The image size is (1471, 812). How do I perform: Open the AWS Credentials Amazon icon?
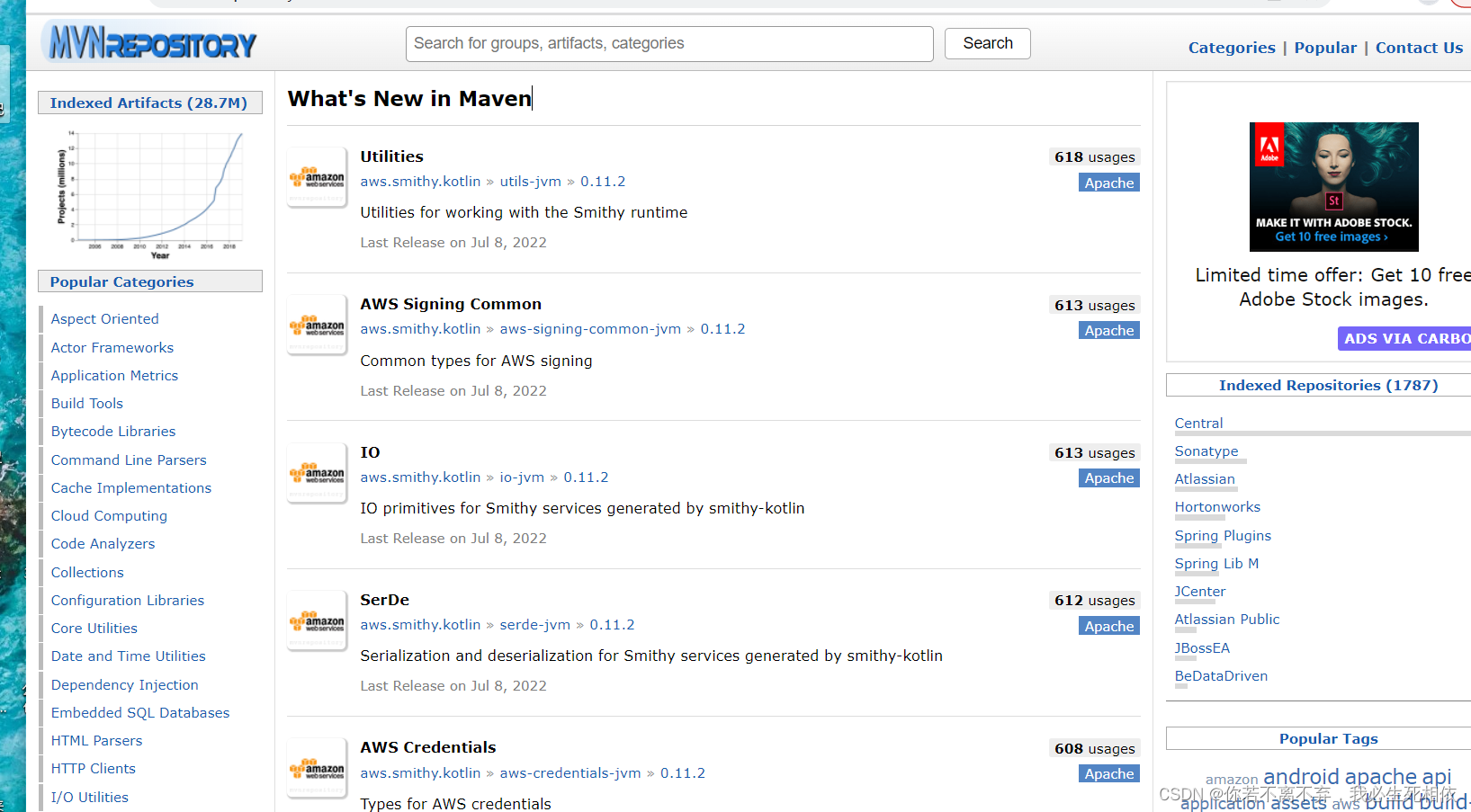(x=317, y=768)
